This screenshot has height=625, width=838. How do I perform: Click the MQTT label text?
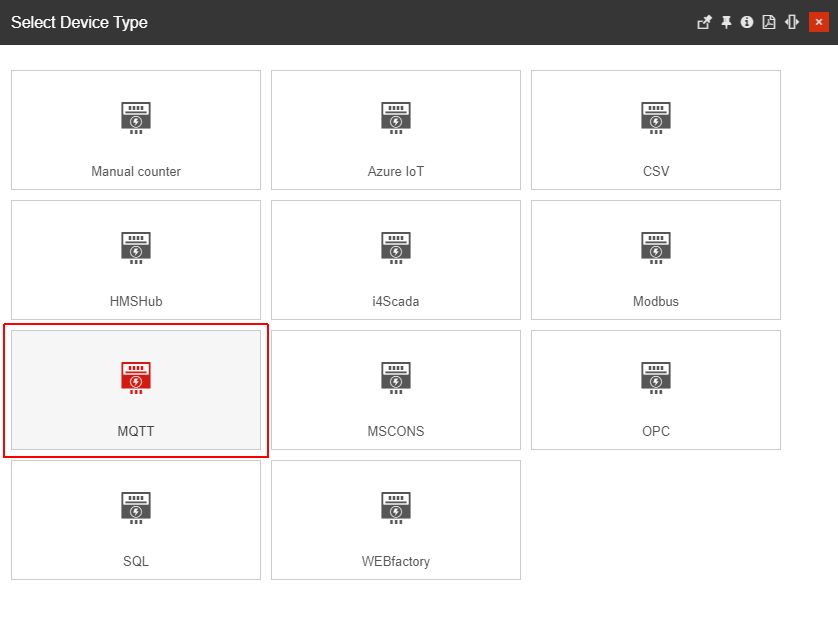[135, 431]
